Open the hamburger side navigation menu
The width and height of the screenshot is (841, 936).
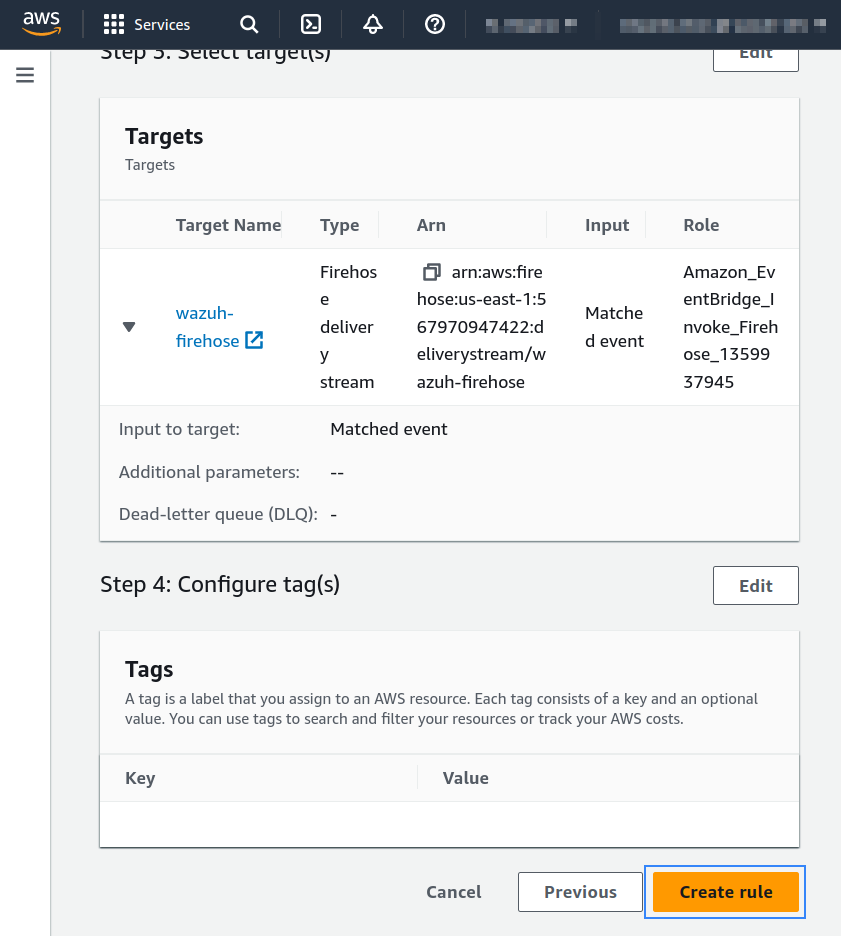click(25, 75)
